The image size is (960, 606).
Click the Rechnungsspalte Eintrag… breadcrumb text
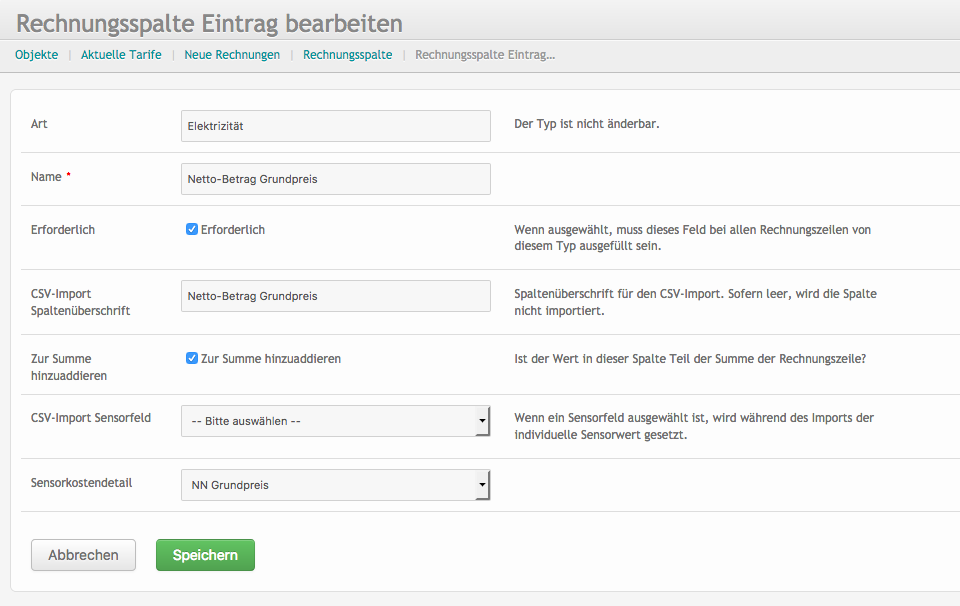485,54
